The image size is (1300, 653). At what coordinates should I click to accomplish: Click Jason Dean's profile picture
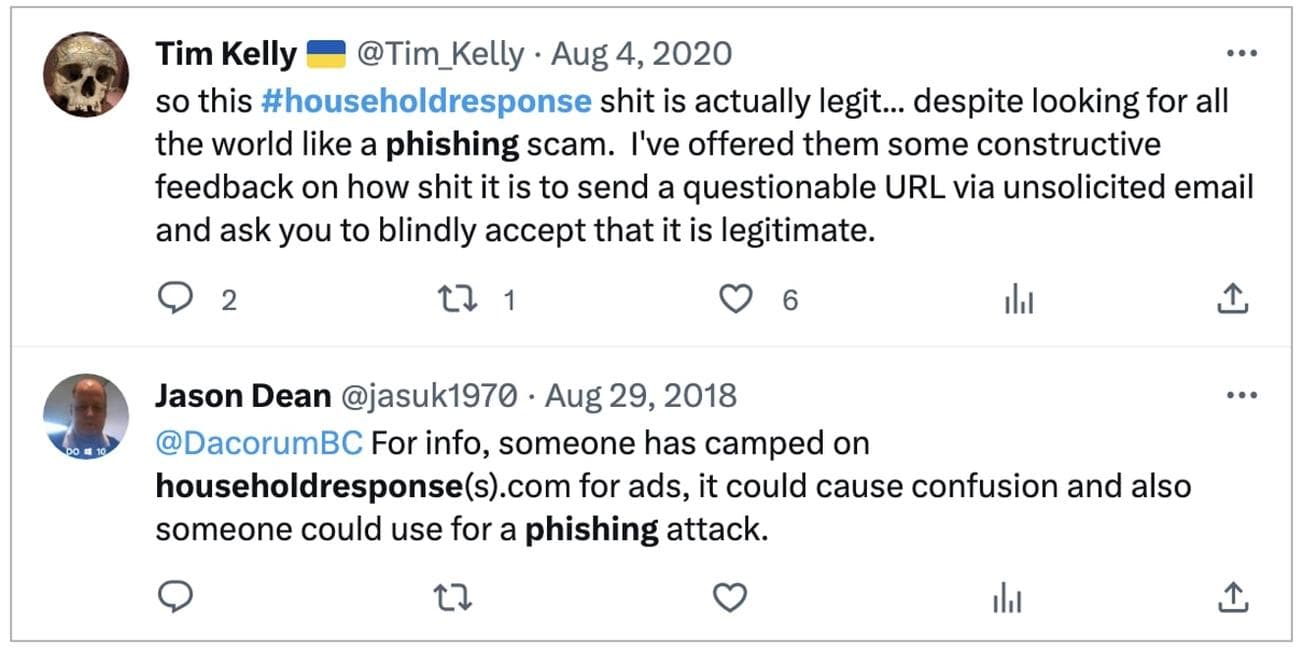point(86,415)
